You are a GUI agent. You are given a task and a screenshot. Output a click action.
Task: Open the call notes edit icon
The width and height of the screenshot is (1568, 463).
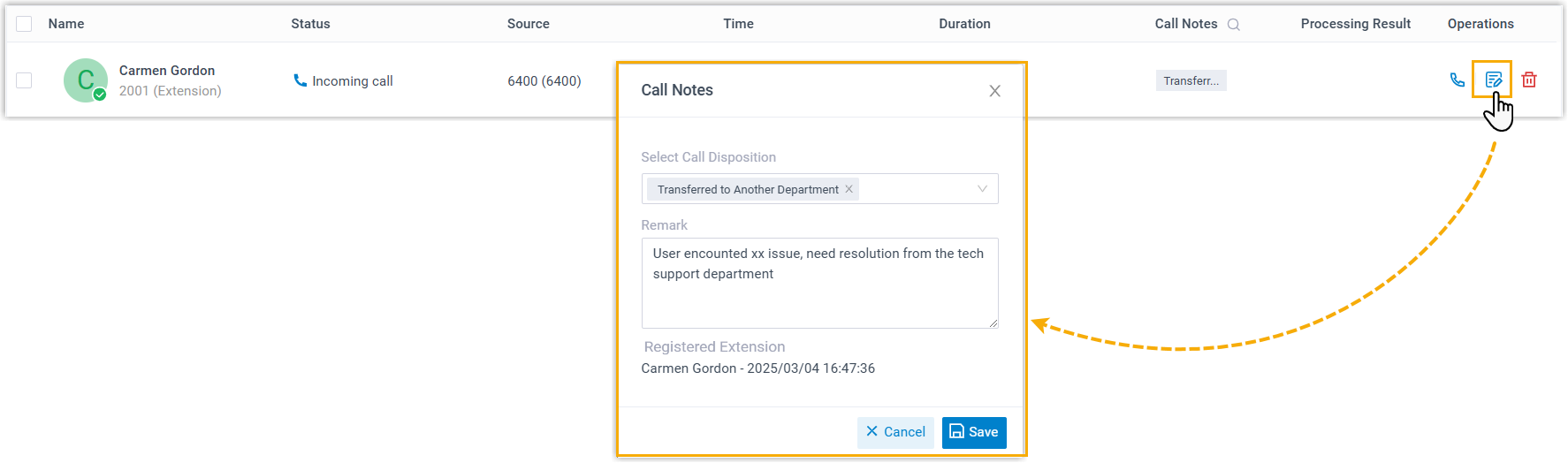tap(1493, 80)
